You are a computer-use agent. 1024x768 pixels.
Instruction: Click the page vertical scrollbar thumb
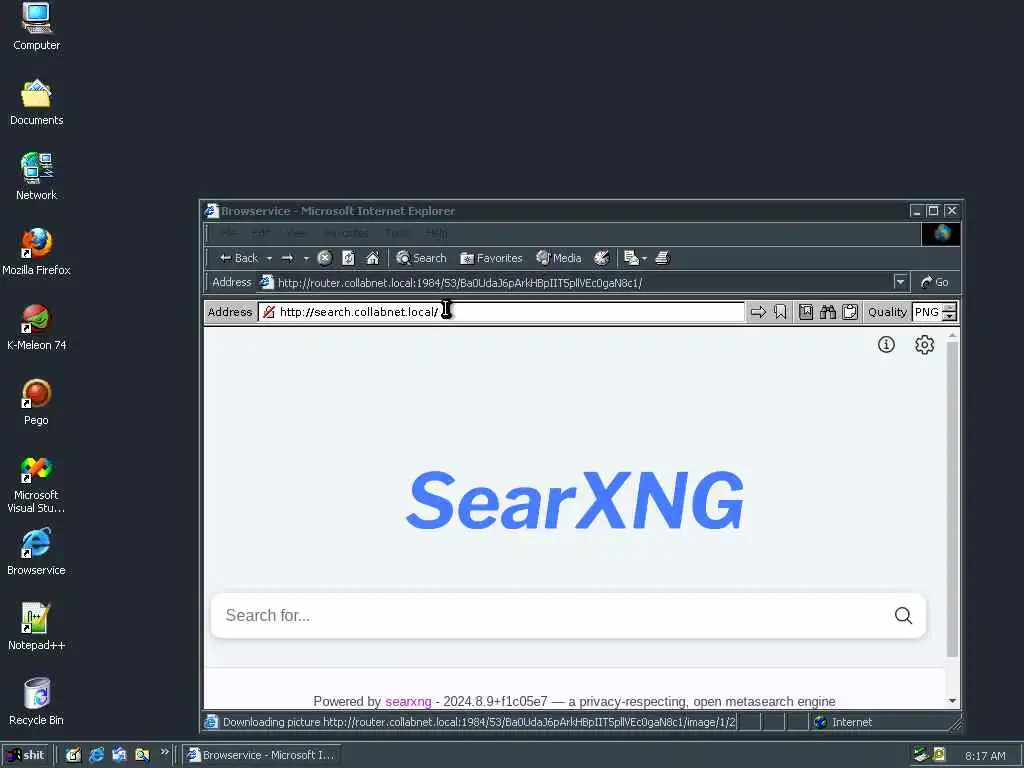click(x=952, y=500)
